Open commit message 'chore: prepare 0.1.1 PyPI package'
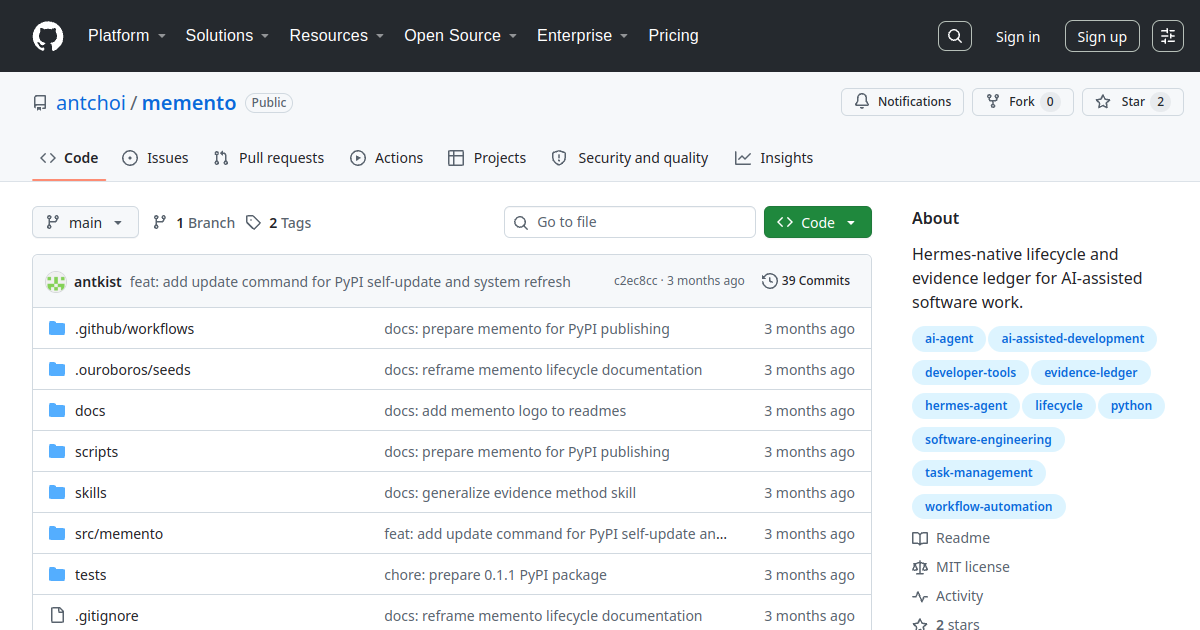 pyautogui.click(x=495, y=575)
